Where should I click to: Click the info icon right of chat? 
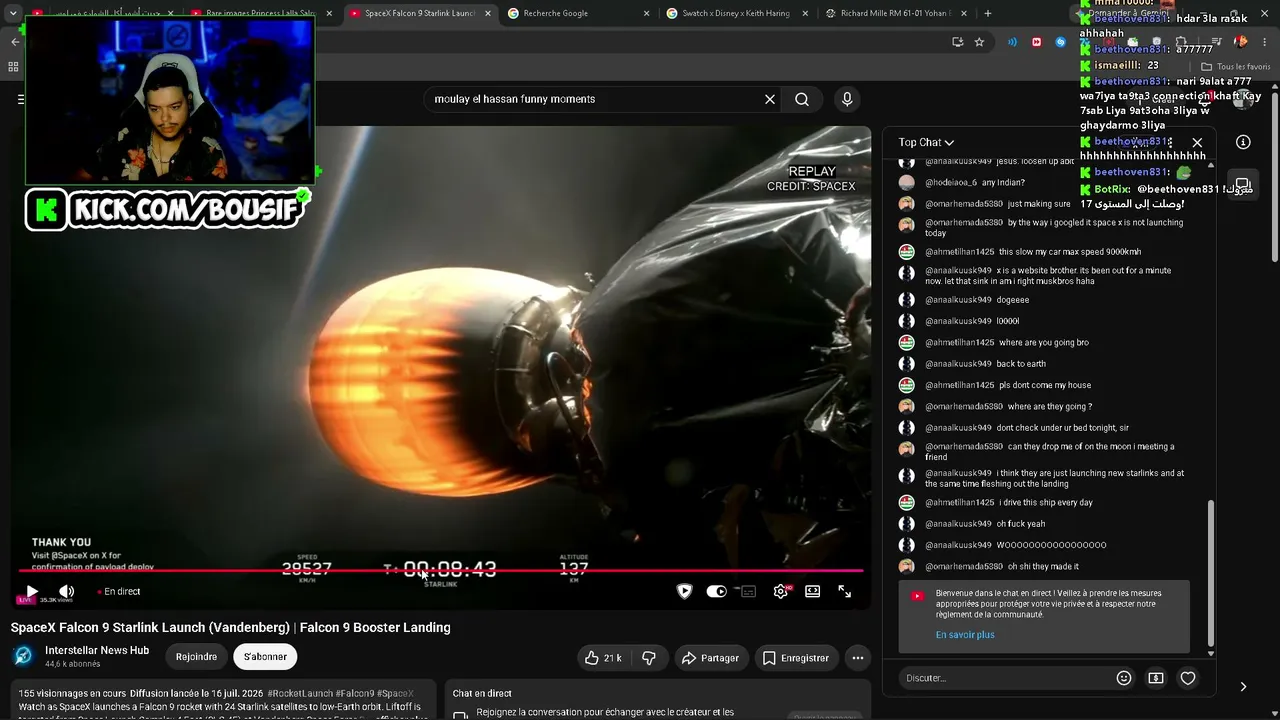tap(1243, 142)
